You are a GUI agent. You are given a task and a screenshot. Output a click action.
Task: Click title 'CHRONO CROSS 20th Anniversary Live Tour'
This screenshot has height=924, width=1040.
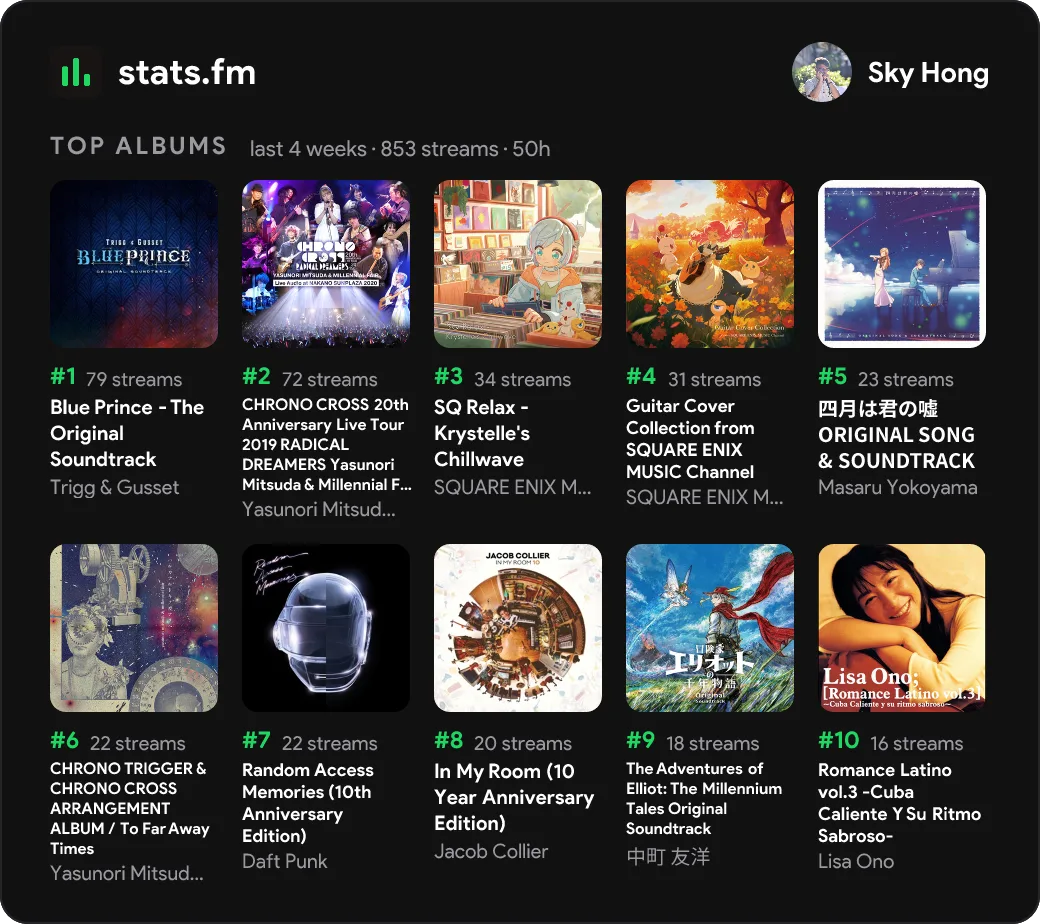pyautogui.click(x=327, y=444)
